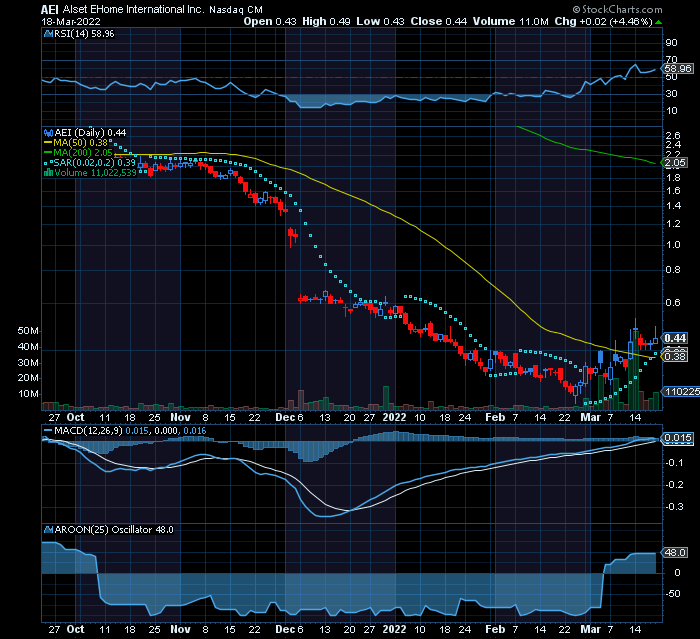
Task: Click the green 2.05 MA(200) price tag
Action: [x=675, y=163]
